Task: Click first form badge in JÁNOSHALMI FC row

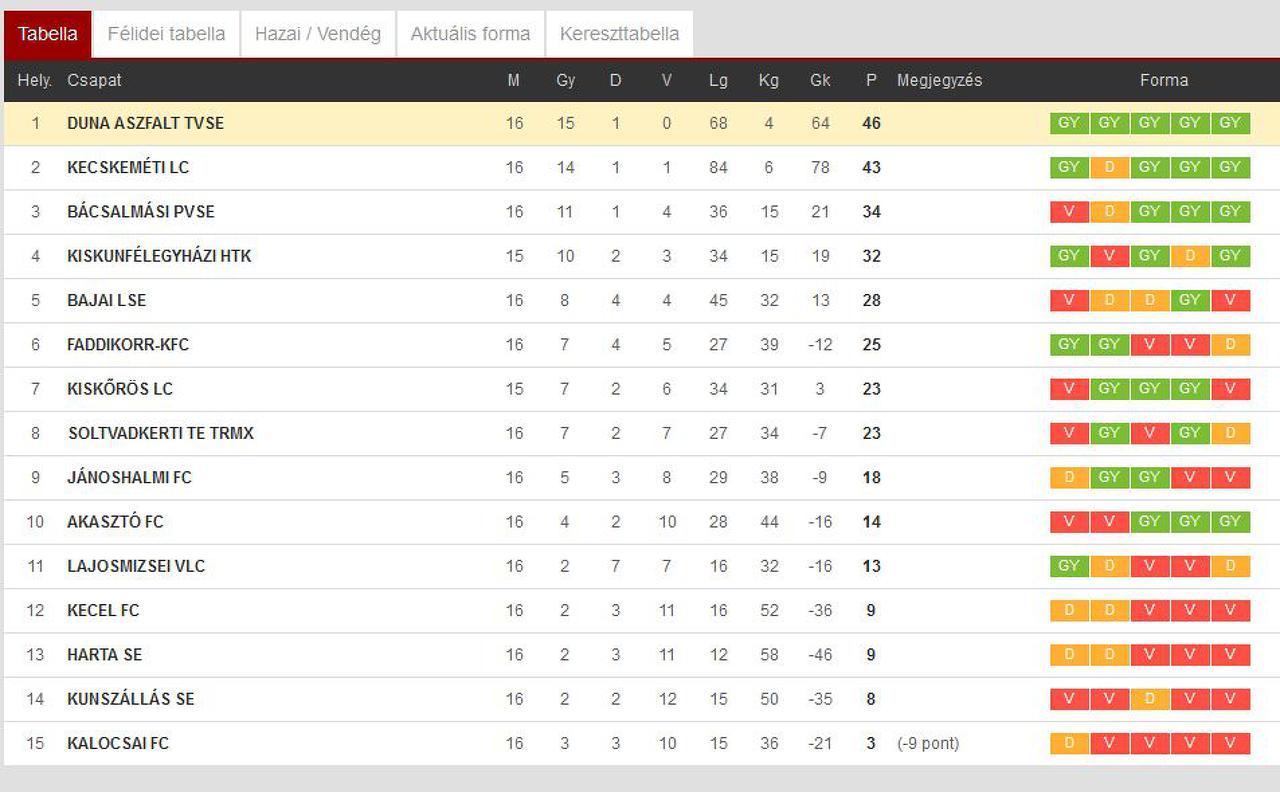Action: (1069, 477)
